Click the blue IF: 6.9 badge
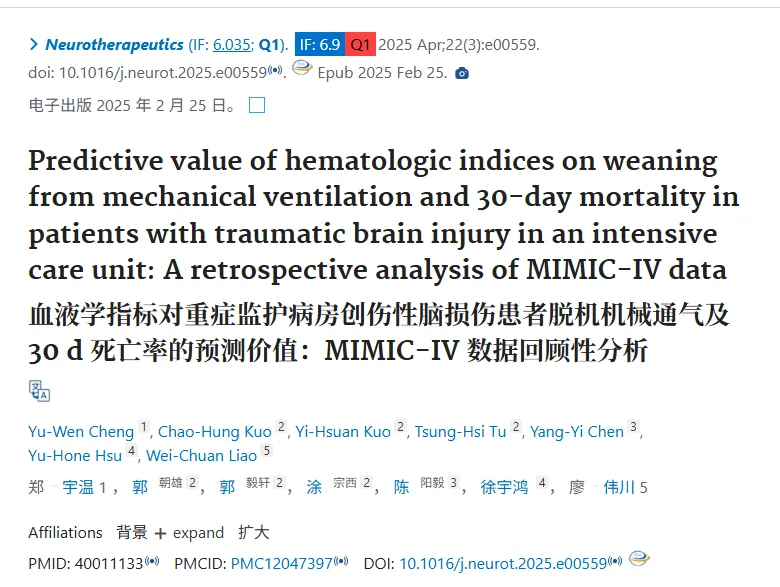This screenshot has width=780, height=587. [x=320, y=44]
